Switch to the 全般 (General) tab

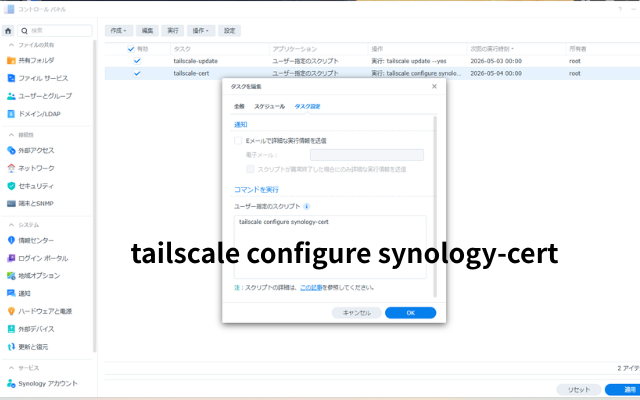tap(239, 106)
